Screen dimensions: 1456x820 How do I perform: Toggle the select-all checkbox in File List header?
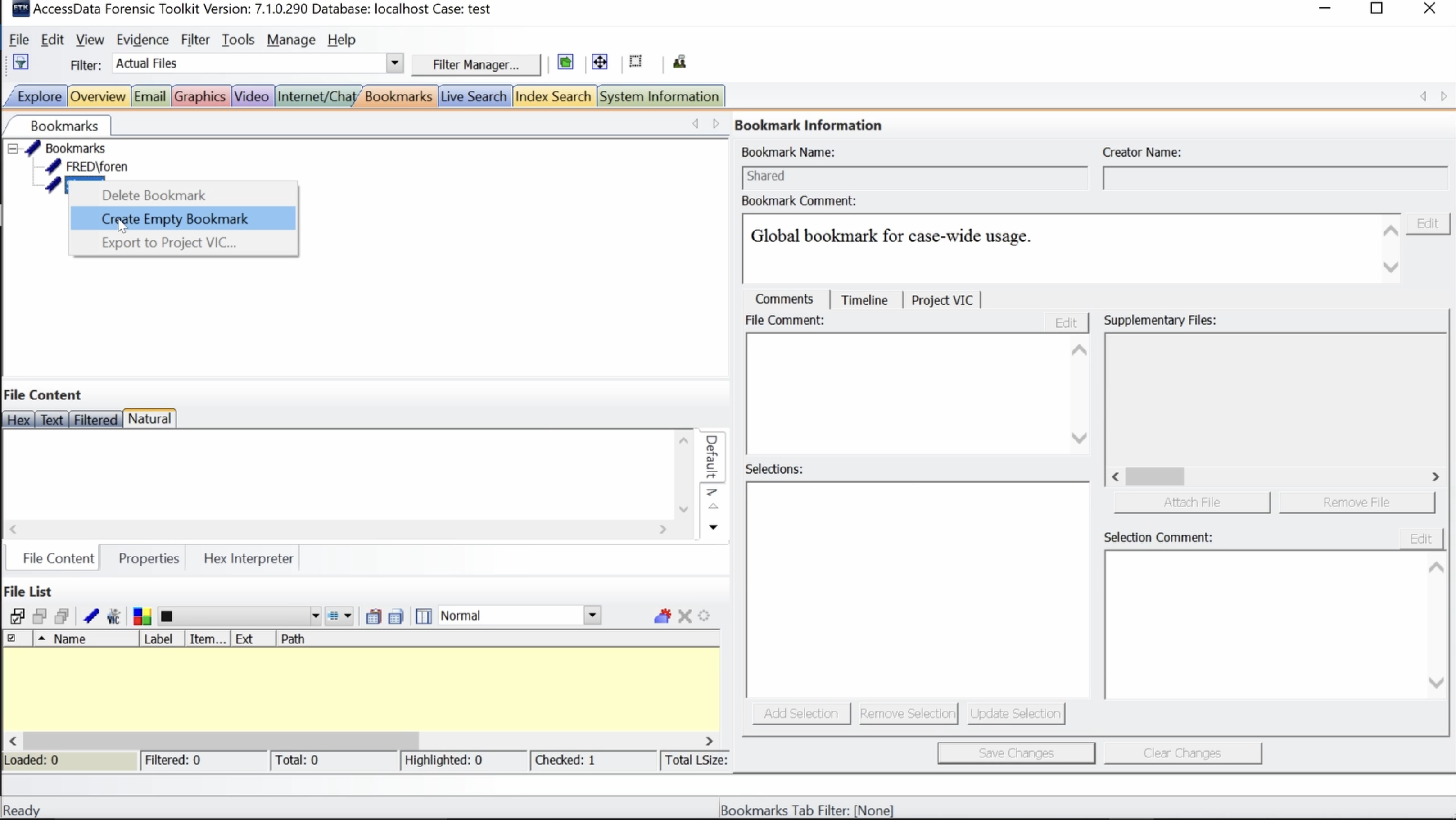[x=11, y=639]
